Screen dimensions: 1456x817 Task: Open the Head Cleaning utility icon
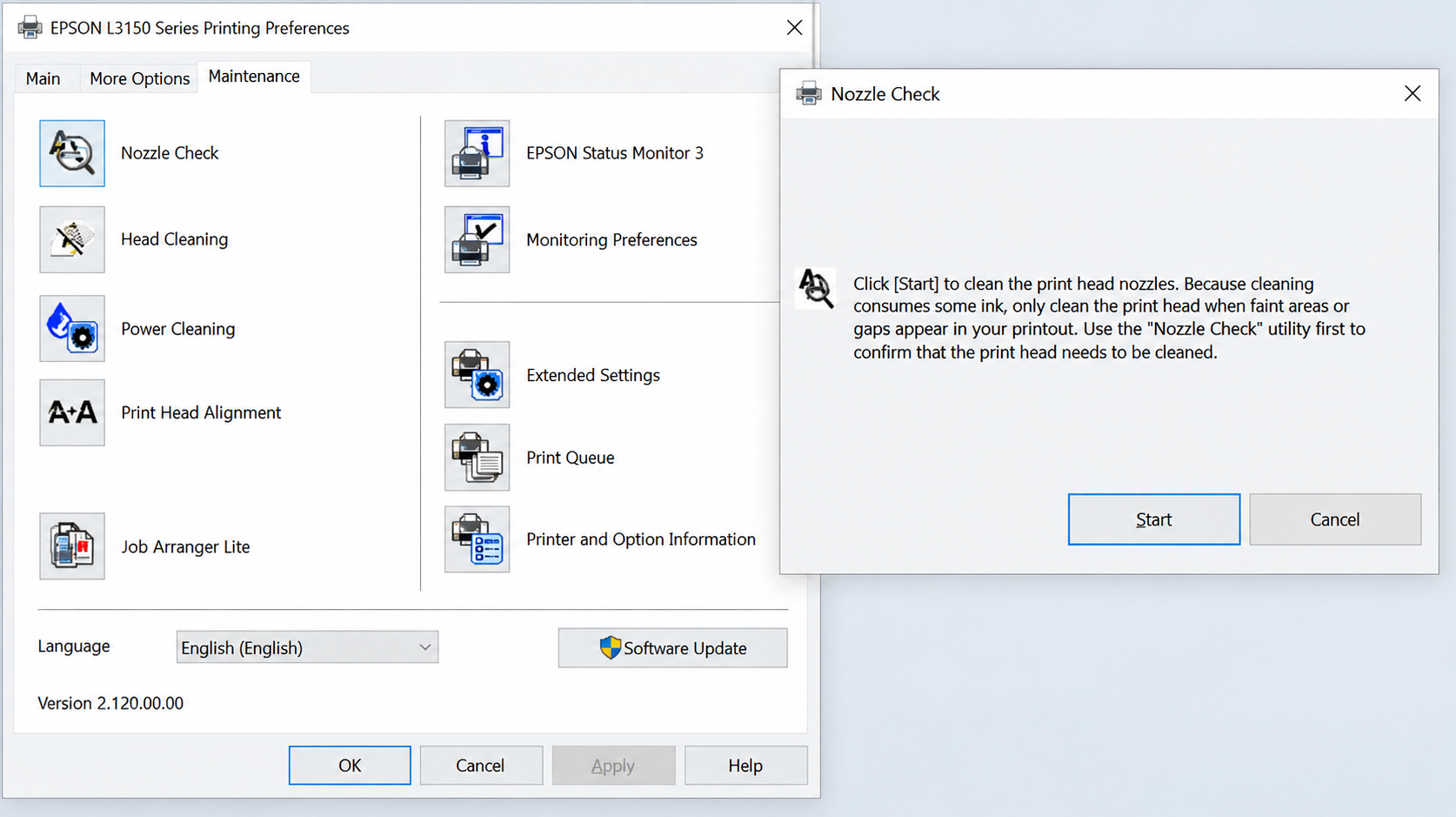pyautogui.click(x=72, y=239)
